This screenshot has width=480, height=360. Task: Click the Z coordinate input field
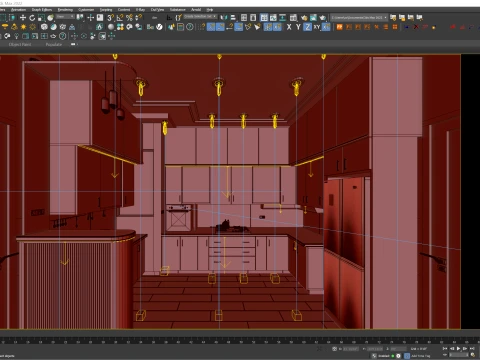[x=398, y=349]
